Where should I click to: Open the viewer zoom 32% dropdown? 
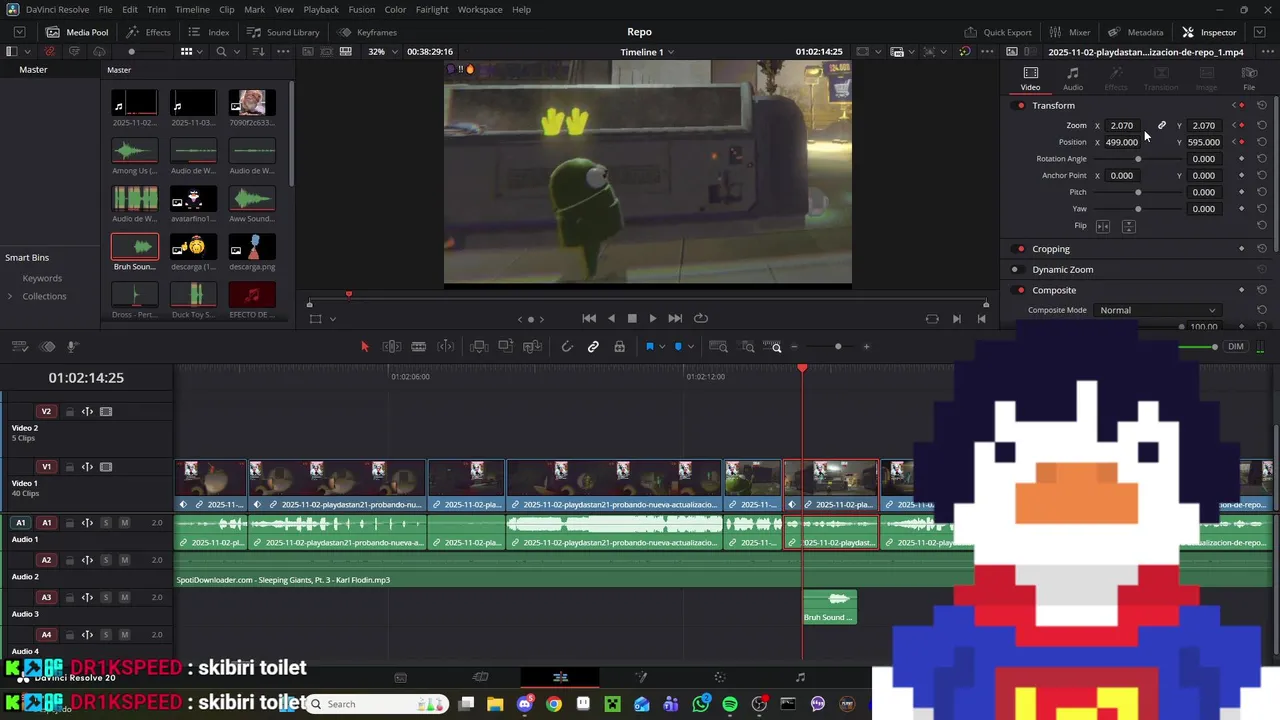[x=384, y=52]
